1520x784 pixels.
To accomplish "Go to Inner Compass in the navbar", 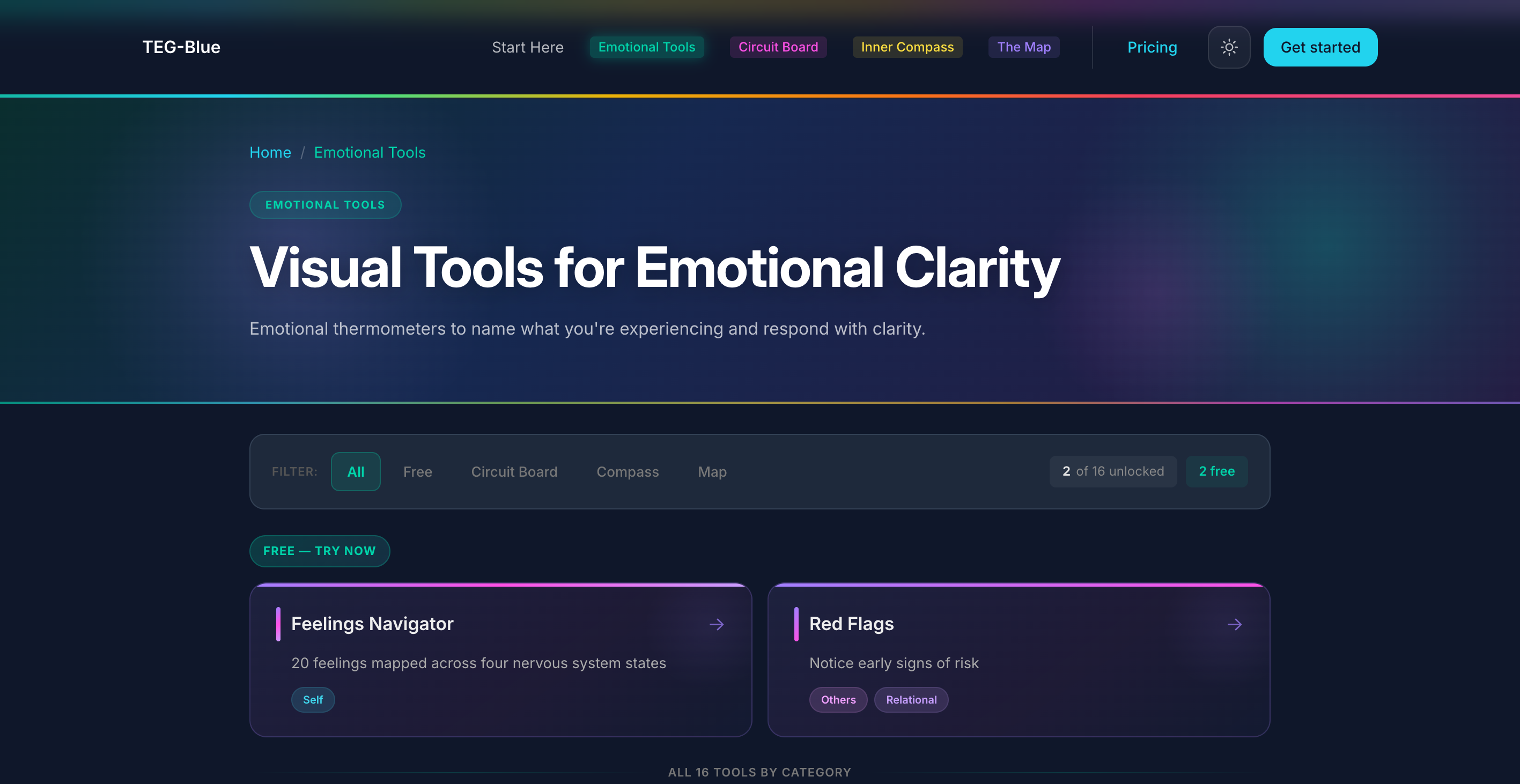I will click(907, 47).
